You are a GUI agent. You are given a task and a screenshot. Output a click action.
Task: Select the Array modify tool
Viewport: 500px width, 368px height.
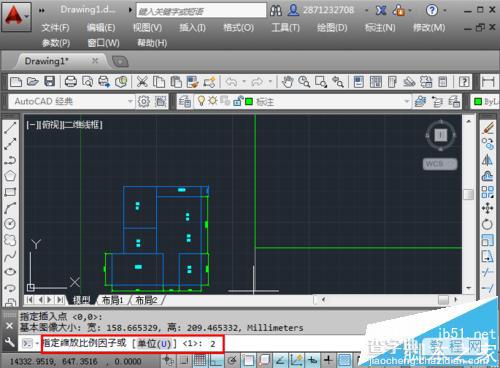click(487, 192)
